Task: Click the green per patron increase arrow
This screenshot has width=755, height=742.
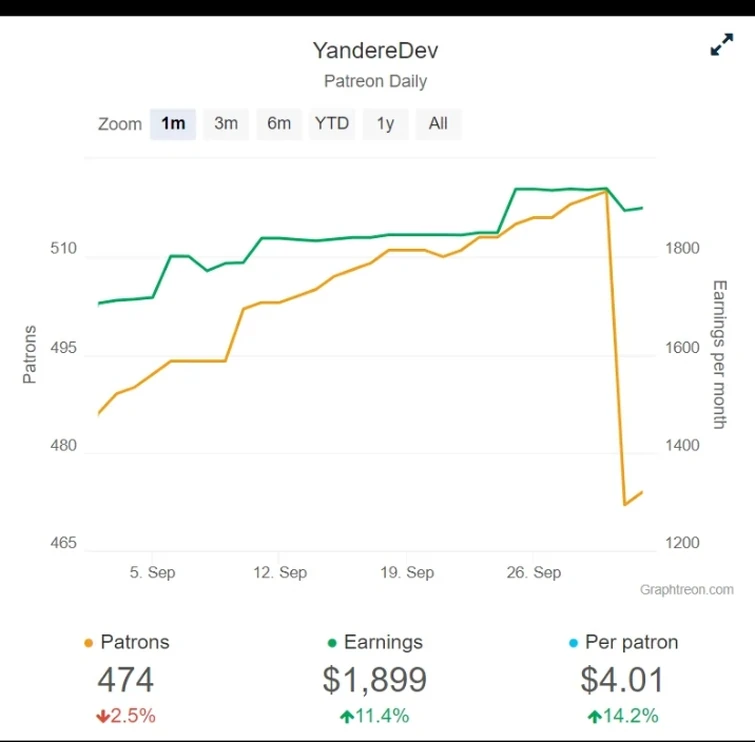Action: click(594, 716)
